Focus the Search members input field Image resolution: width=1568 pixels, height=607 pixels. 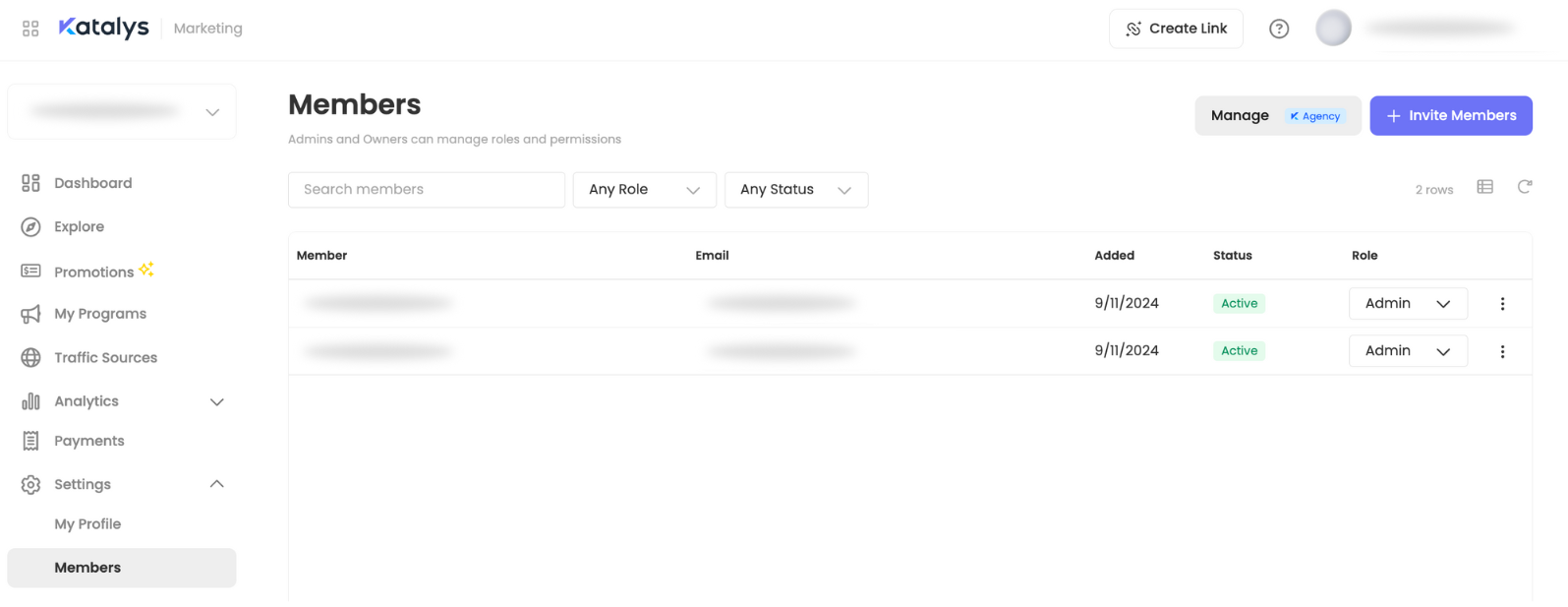click(426, 190)
